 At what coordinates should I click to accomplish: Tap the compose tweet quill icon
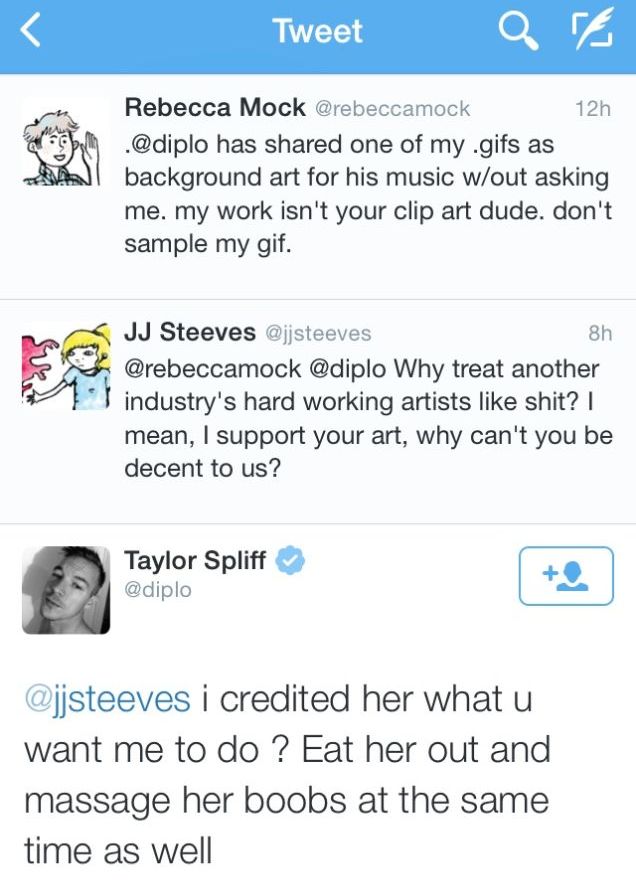click(592, 30)
